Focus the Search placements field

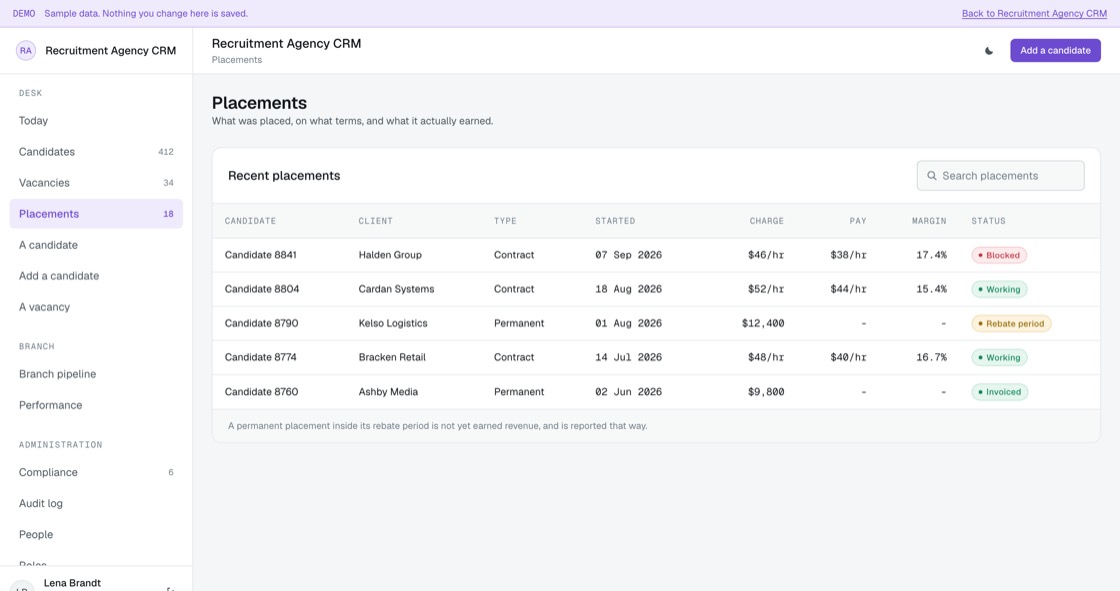point(1000,176)
